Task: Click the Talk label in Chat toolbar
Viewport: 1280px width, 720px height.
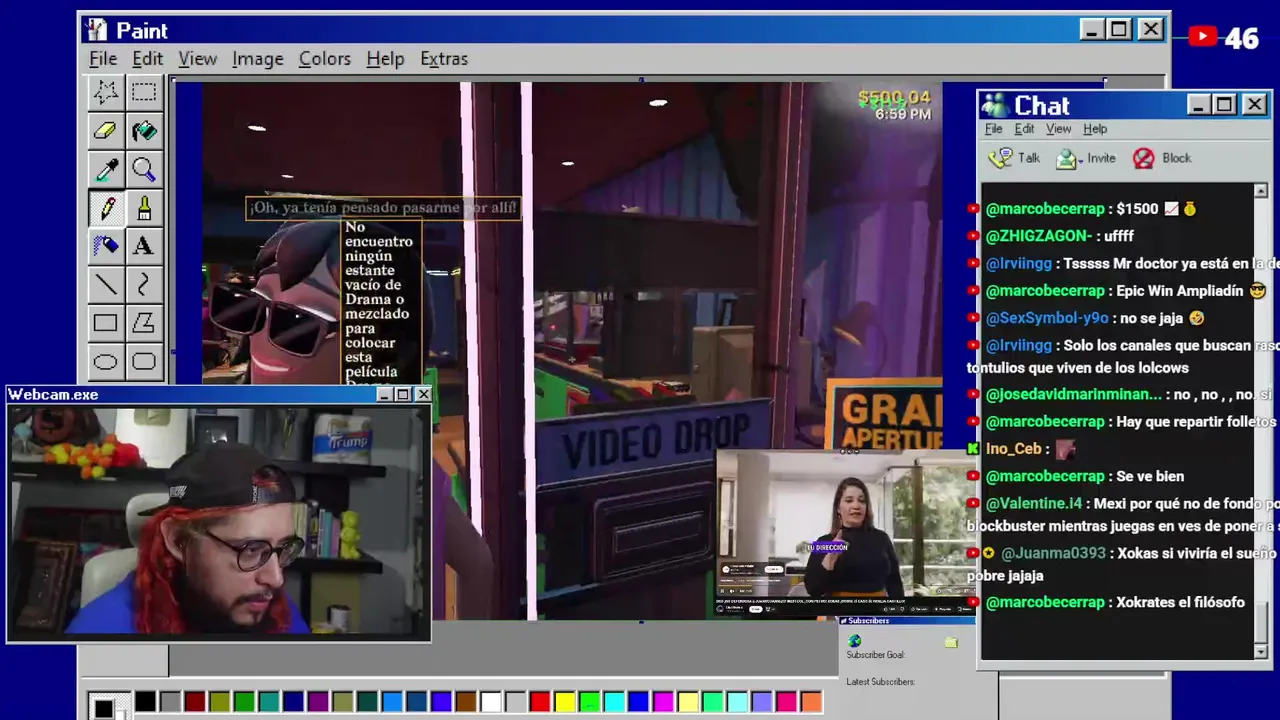Action: [x=1029, y=158]
